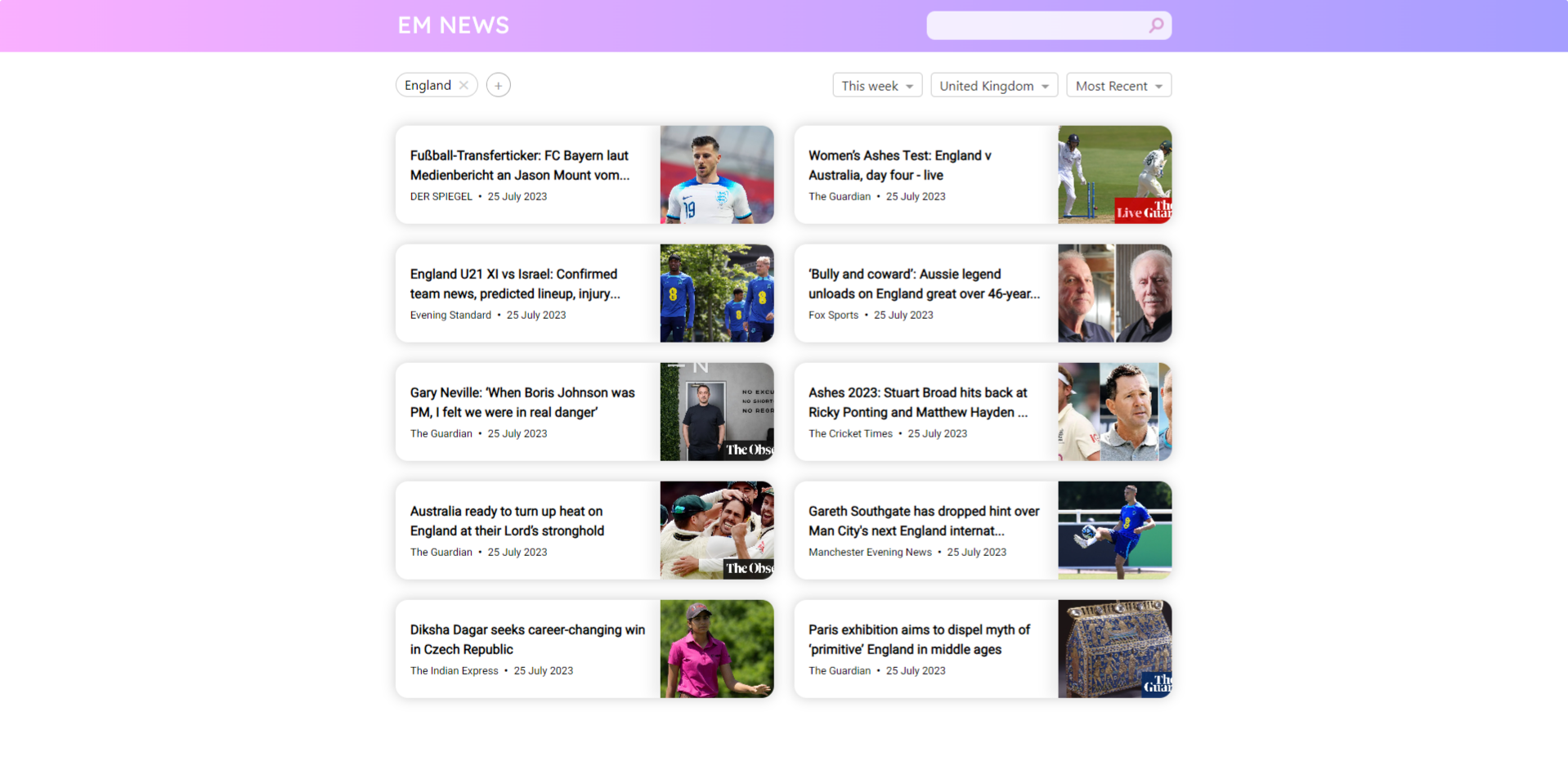This screenshot has height=757, width=1568.
Task: Click The Cricket Times source label
Action: pos(850,433)
